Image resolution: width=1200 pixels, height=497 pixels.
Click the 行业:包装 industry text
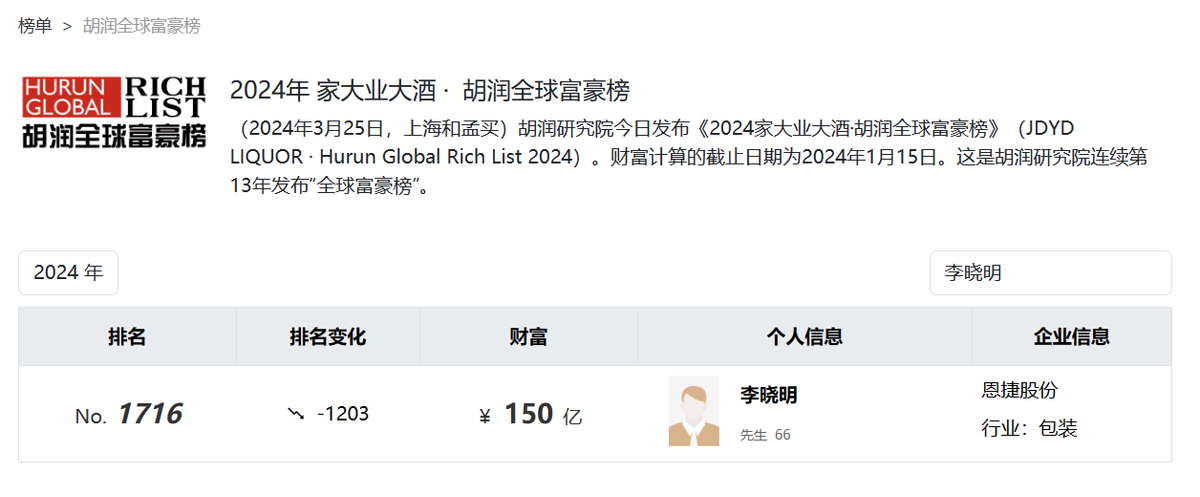1030,429
